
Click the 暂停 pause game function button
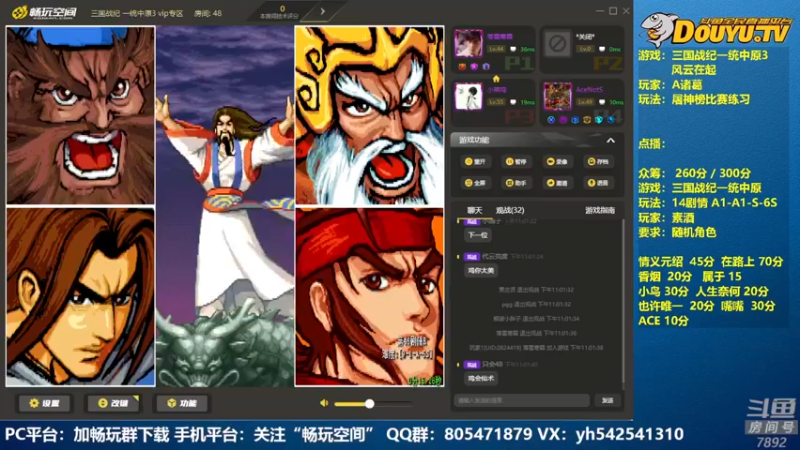click(x=516, y=161)
